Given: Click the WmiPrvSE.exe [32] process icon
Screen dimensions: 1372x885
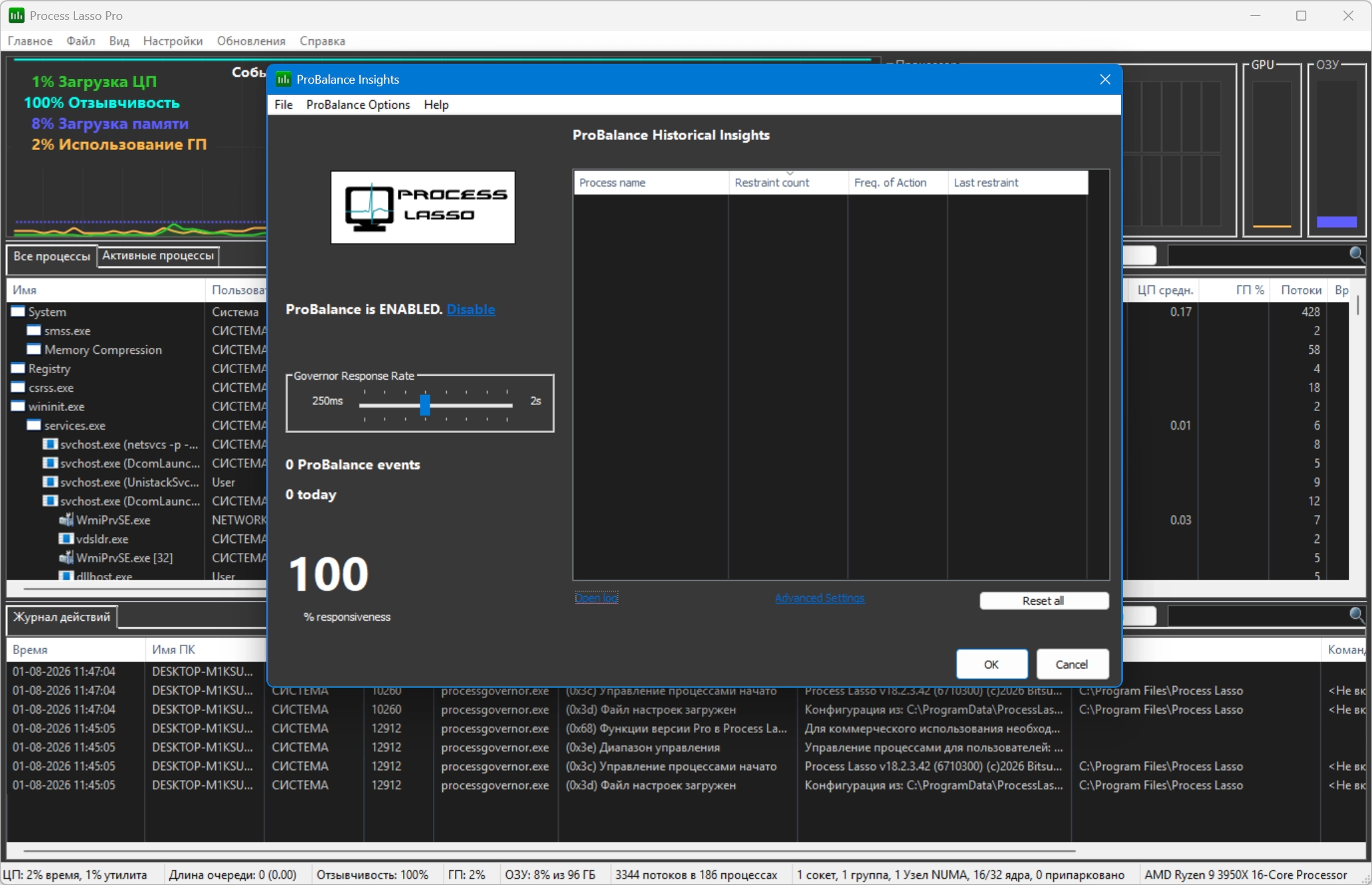Looking at the screenshot, I should pos(66,558).
